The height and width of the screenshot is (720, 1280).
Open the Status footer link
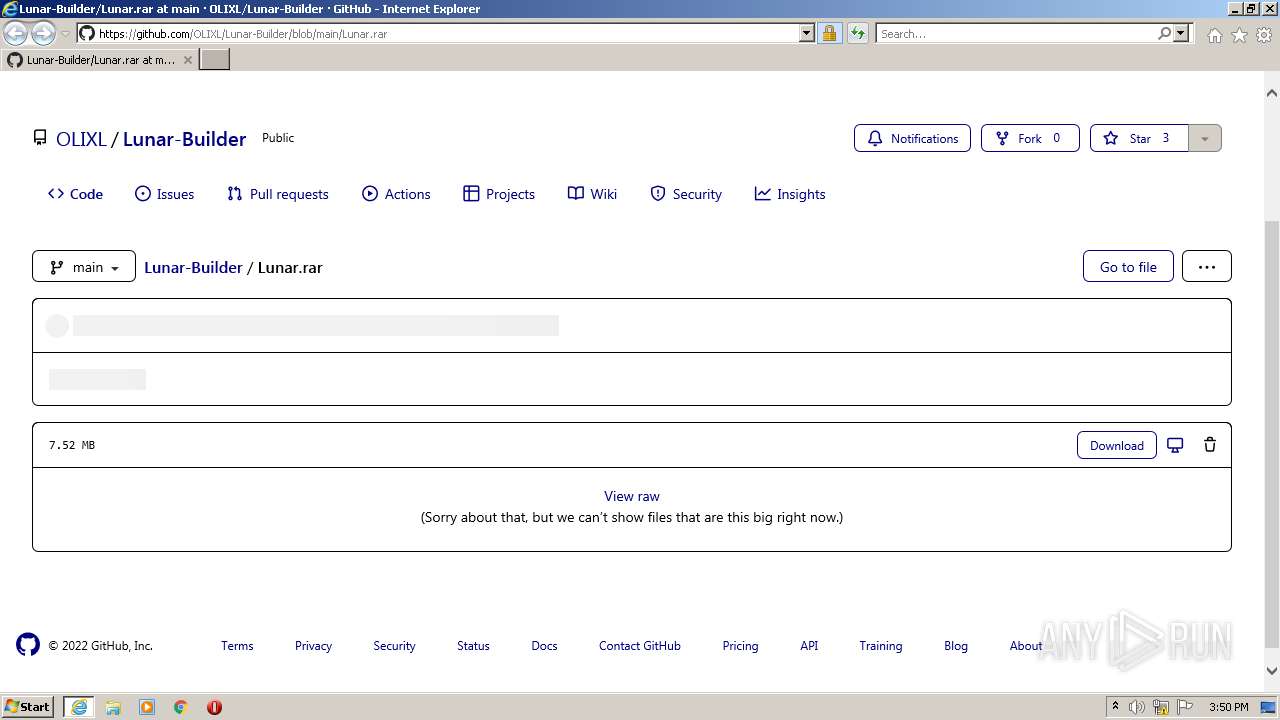tap(473, 646)
